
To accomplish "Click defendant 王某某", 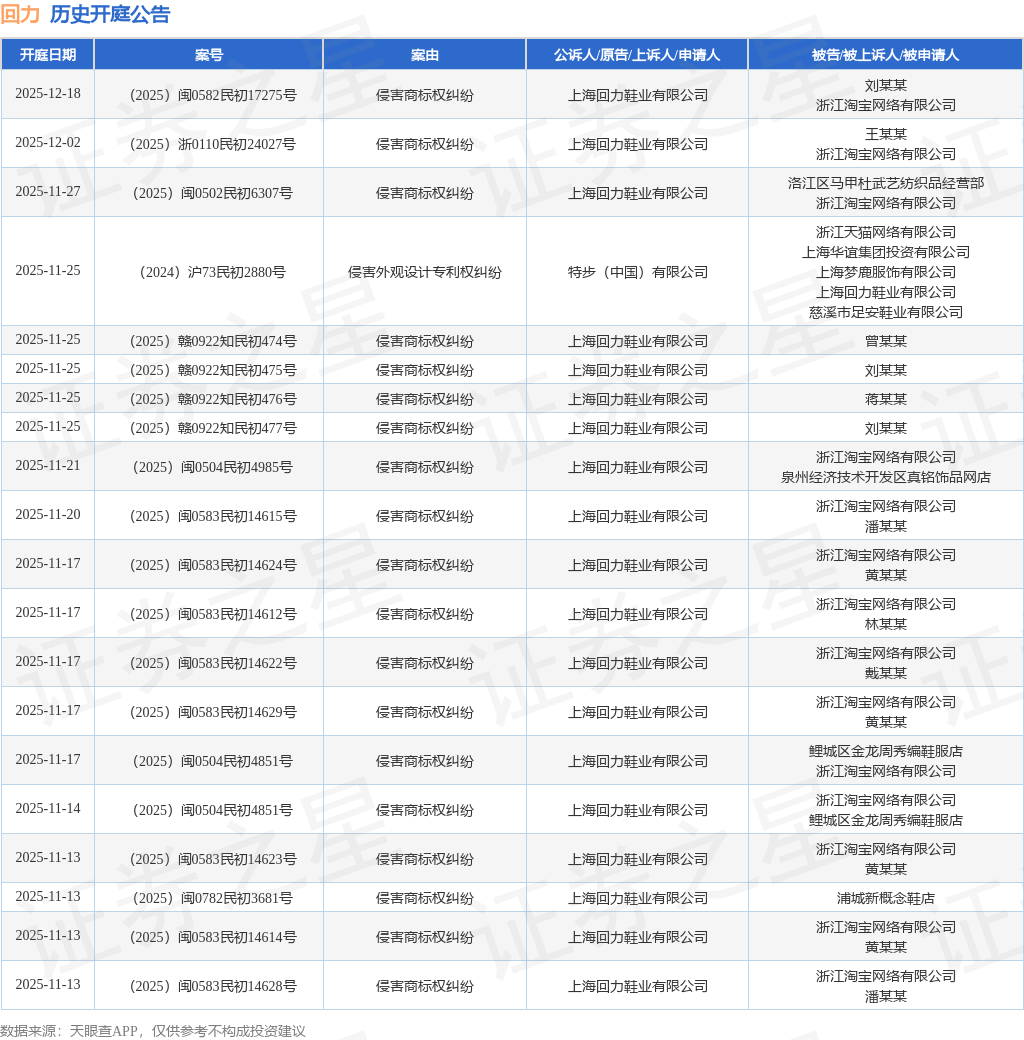I will click(x=885, y=134).
